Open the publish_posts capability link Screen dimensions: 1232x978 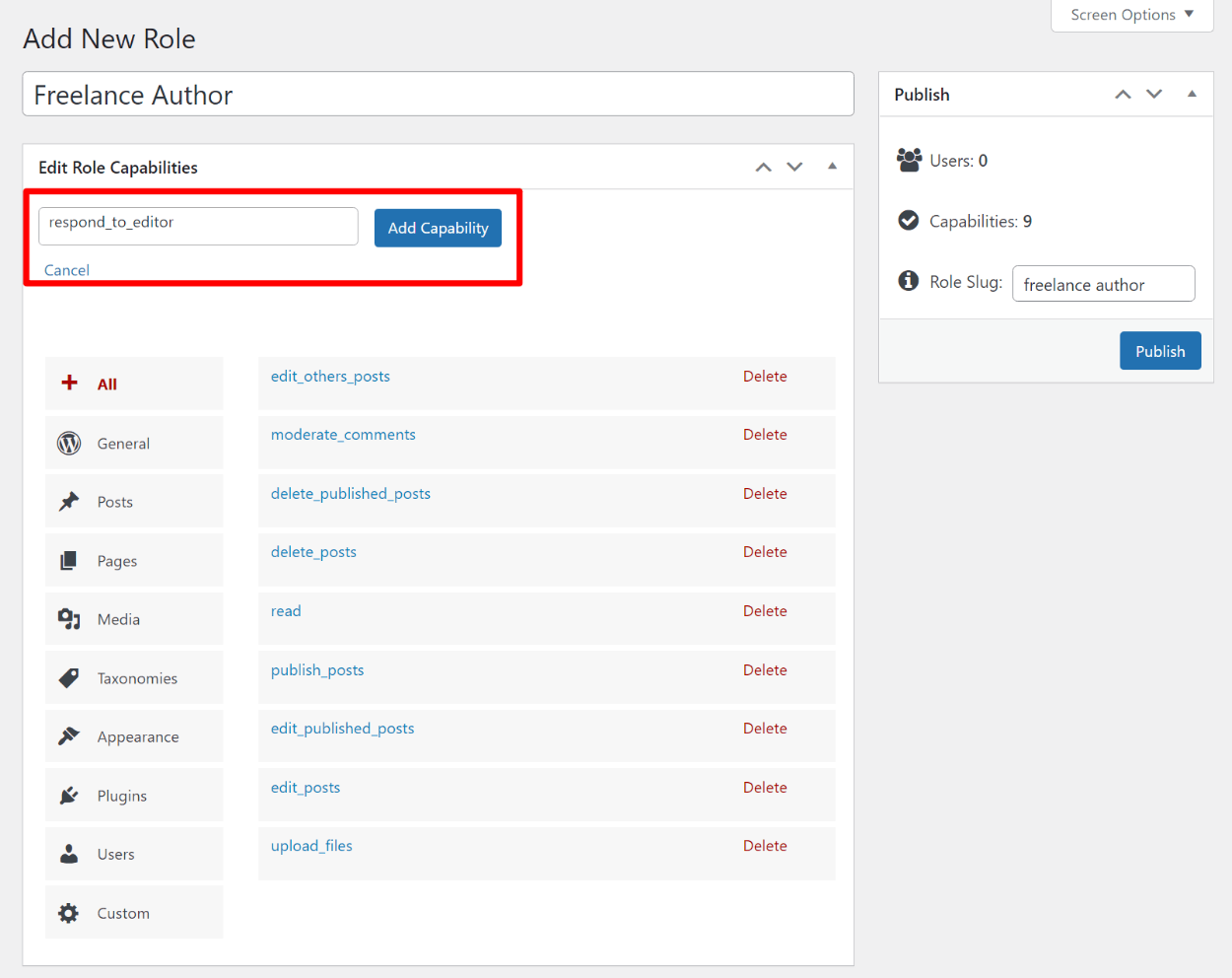click(317, 670)
